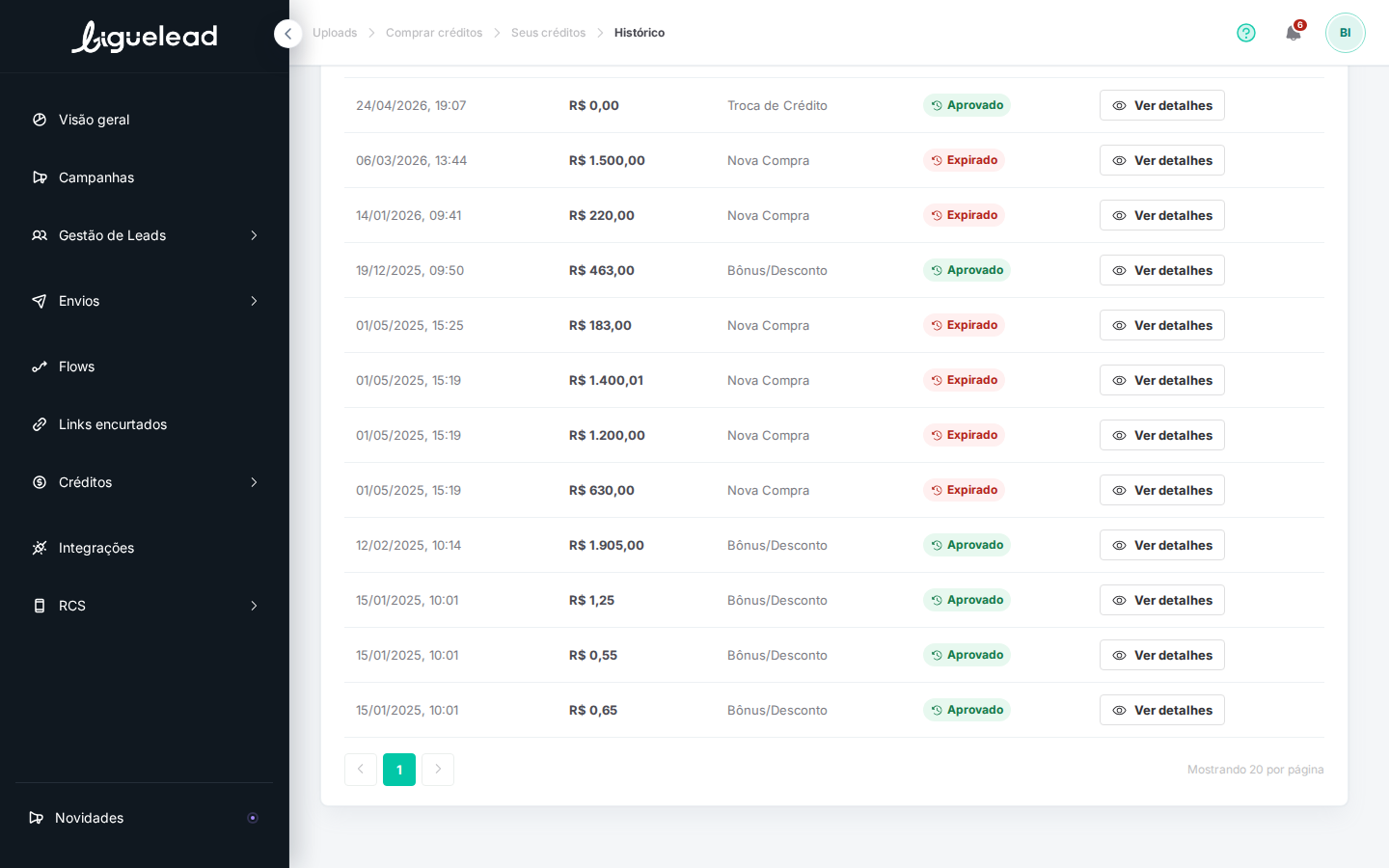Click the Liguelead logo
This screenshot has height=868, width=1389.
(145, 37)
